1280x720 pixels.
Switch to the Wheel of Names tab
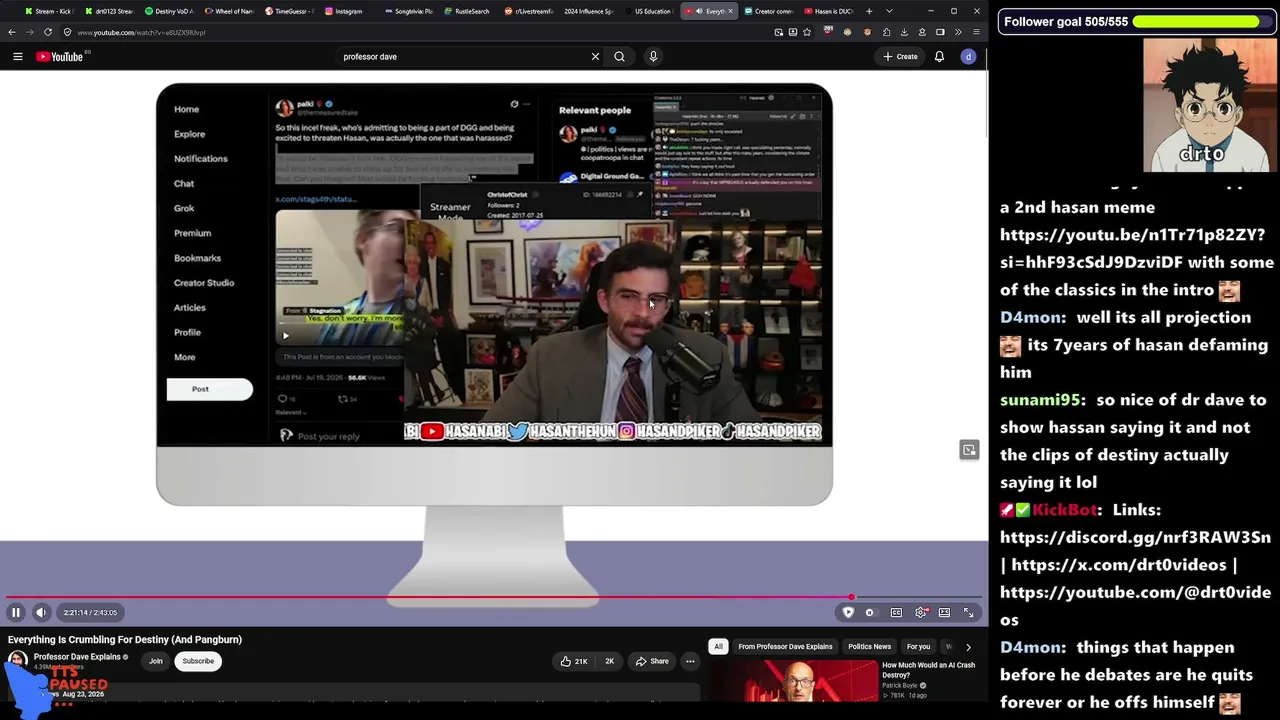point(228,11)
